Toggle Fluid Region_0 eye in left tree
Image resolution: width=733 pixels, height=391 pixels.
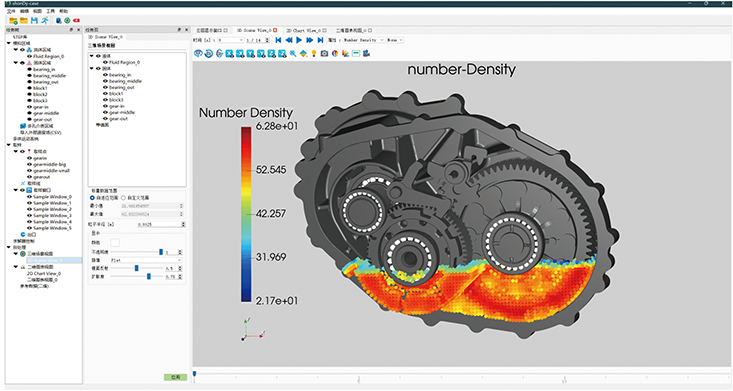pos(29,56)
